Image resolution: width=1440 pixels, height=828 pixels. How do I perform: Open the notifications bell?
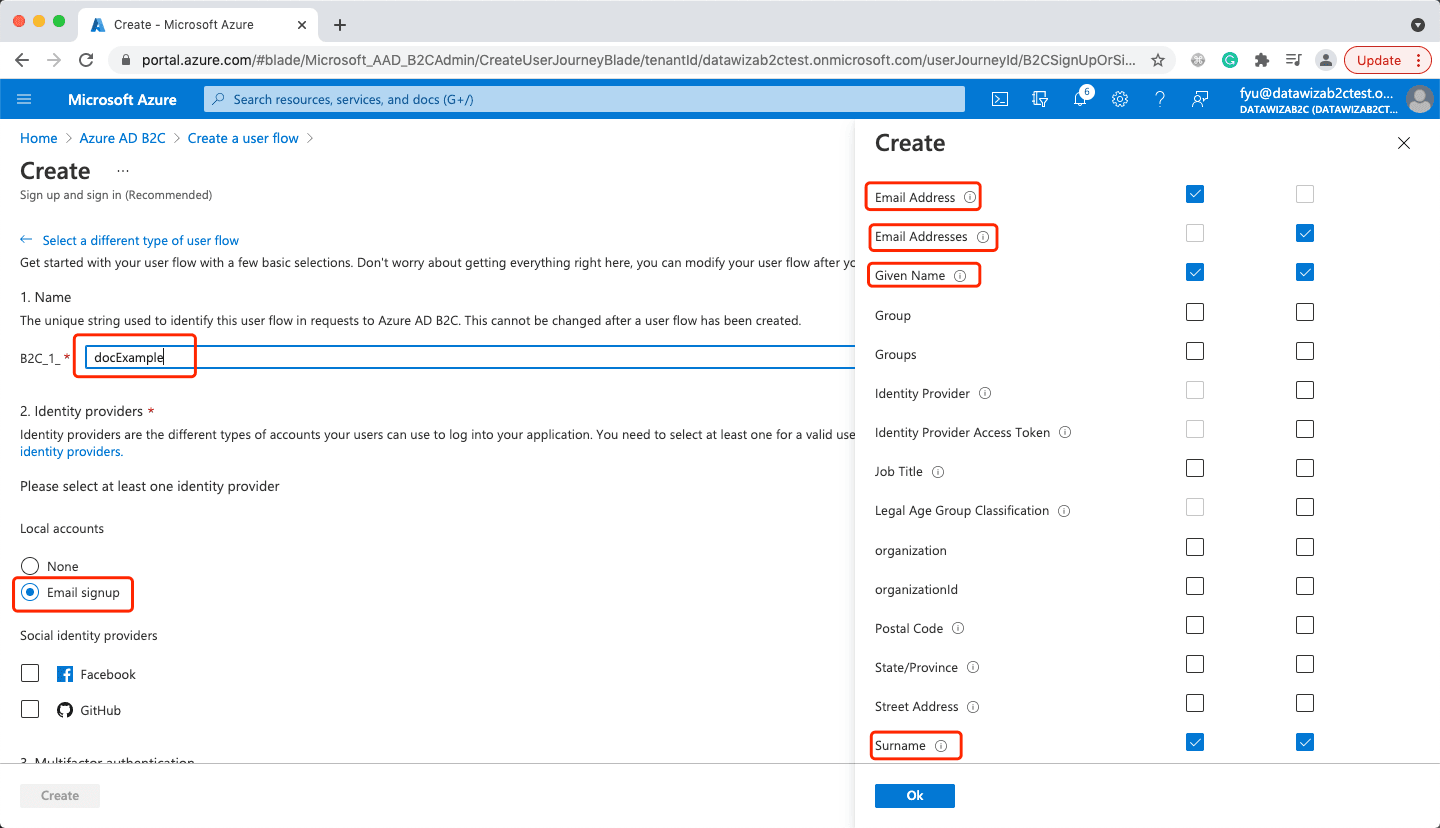(1080, 99)
